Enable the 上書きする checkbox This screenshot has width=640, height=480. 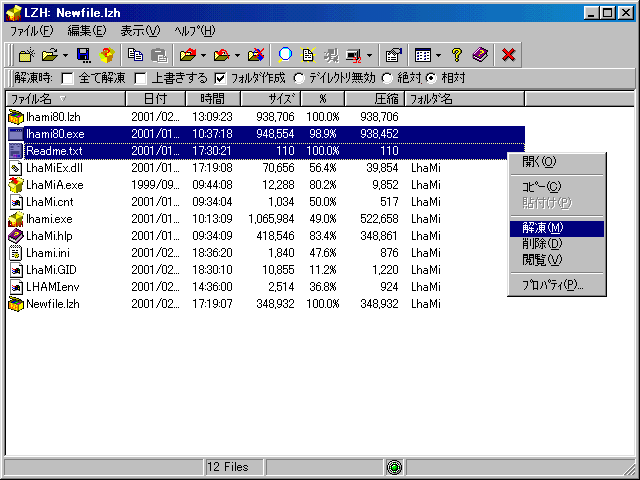coord(140,78)
